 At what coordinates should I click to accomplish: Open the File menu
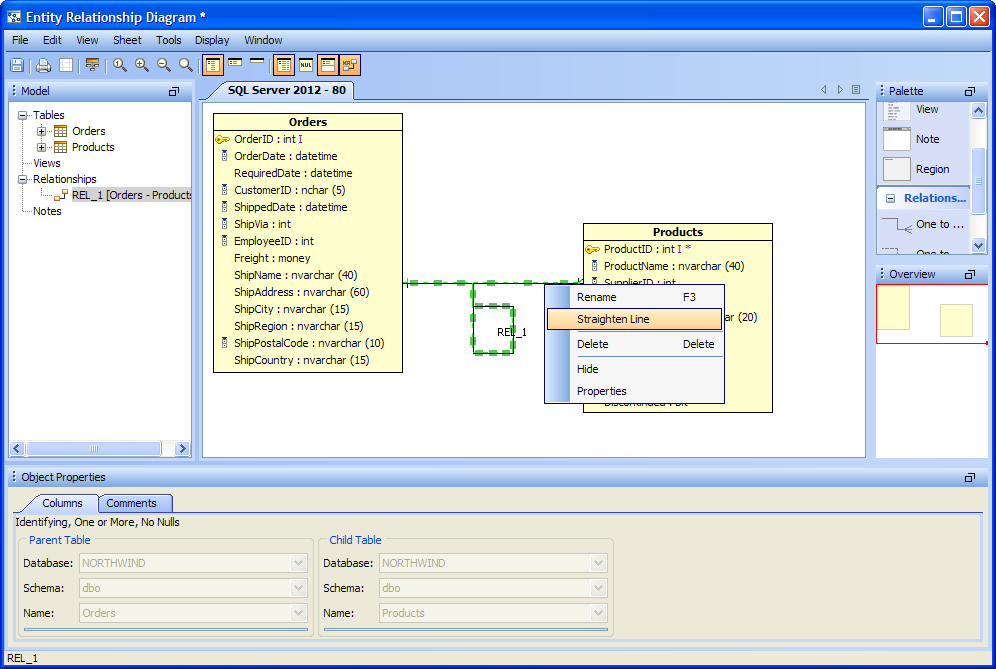20,40
